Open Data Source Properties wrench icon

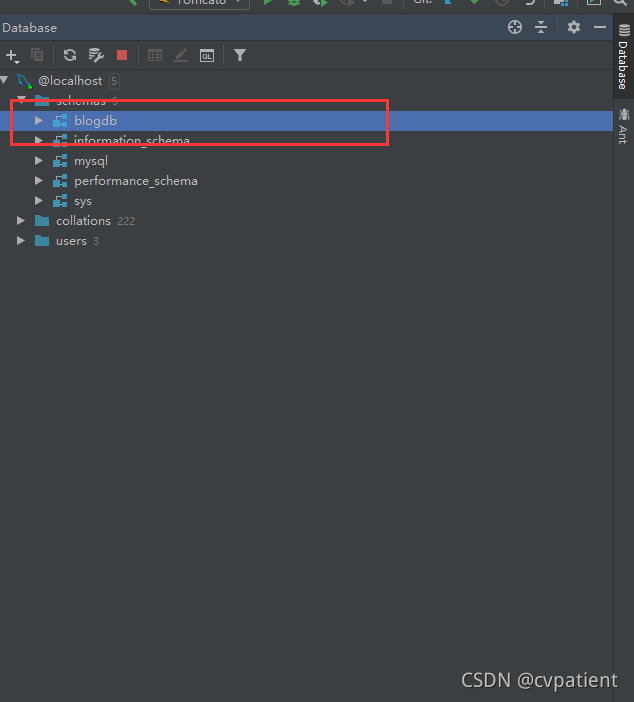pyautogui.click(x=96, y=55)
